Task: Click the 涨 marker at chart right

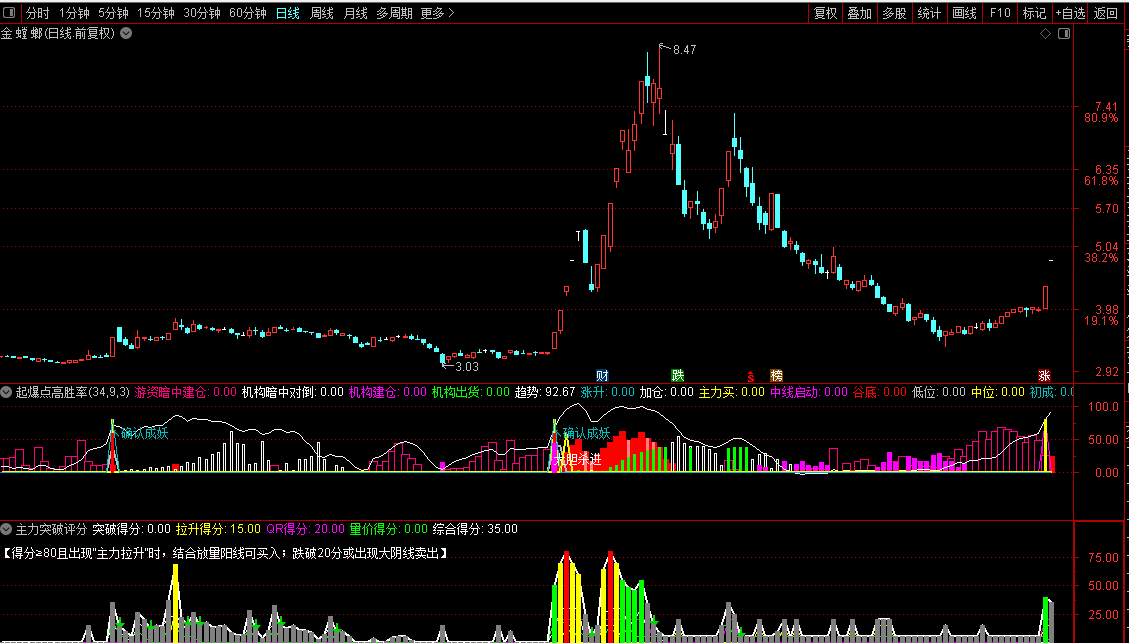Action: [1044, 375]
